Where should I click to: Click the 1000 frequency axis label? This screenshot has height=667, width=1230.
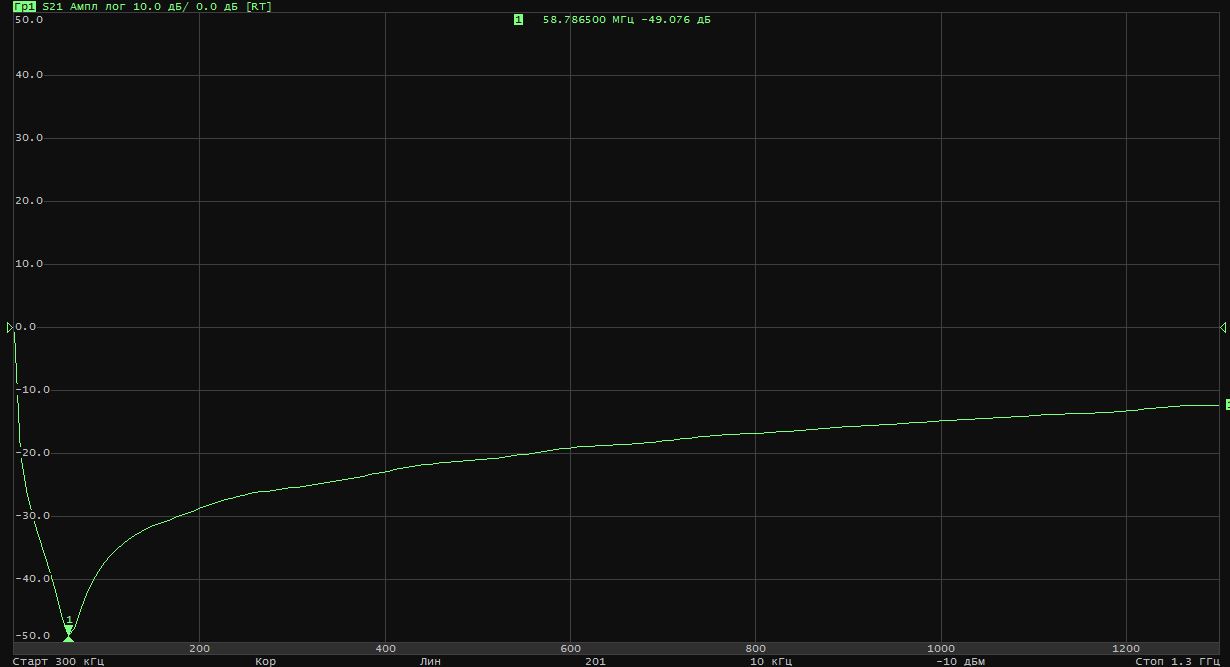941,647
